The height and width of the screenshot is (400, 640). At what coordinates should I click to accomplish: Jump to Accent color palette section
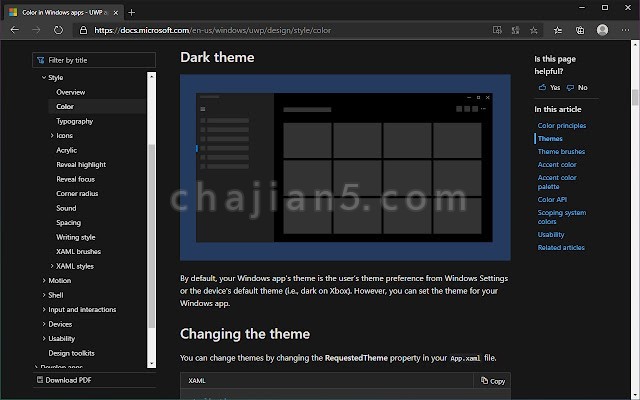tap(557, 182)
